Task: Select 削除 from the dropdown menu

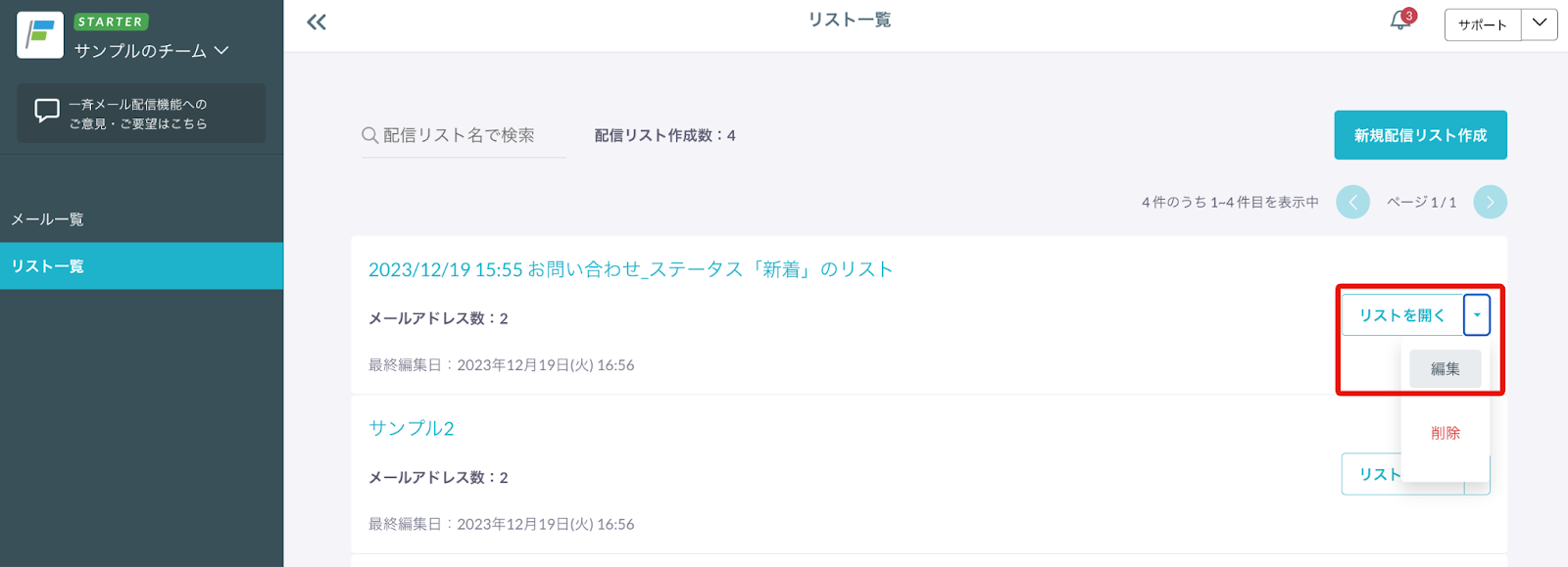Action: point(1445,433)
